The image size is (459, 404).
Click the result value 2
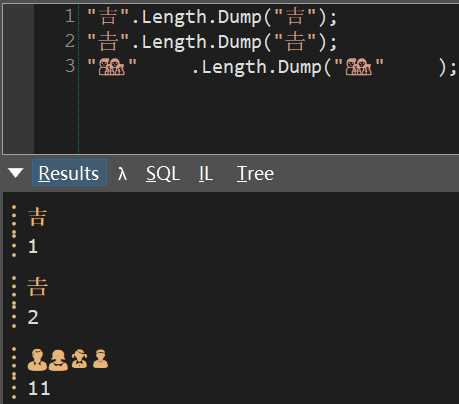[33, 317]
